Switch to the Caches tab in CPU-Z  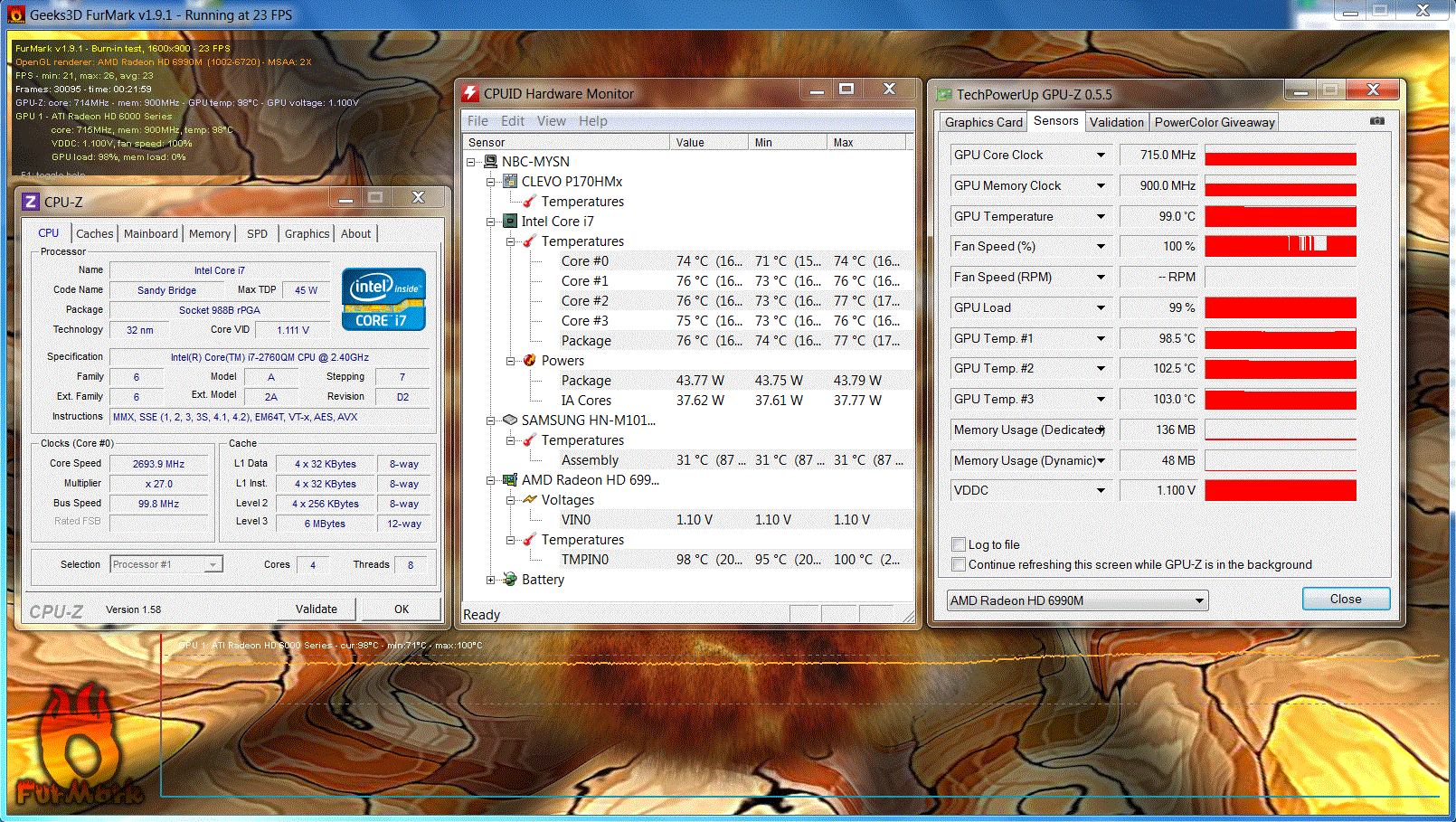point(95,233)
